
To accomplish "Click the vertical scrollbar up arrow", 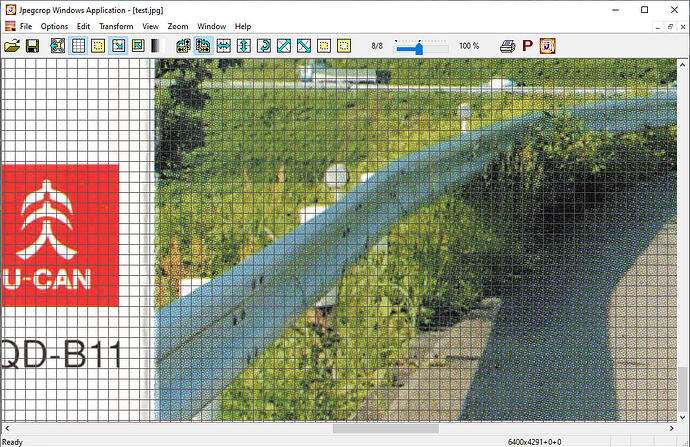I will tap(683, 65).
